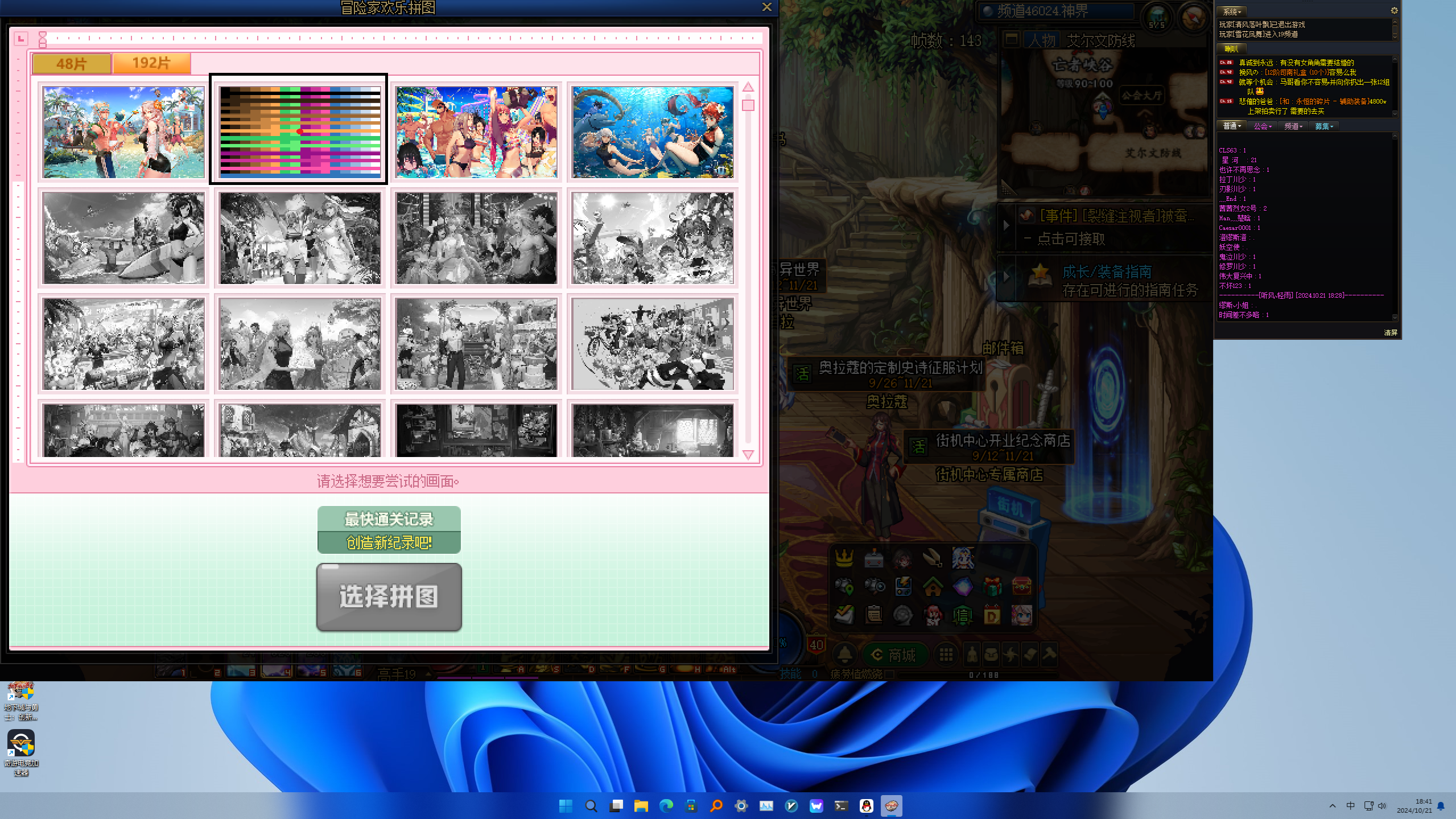Open the green gift box icon
The height and width of the screenshot is (819, 1456).
992,586
